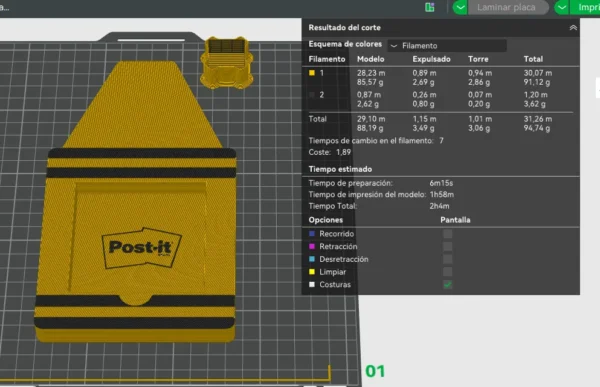Click the yellow Limpiar color square
This screenshot has height=387, width=600.
pyautogui.click(x=312, y=272)
